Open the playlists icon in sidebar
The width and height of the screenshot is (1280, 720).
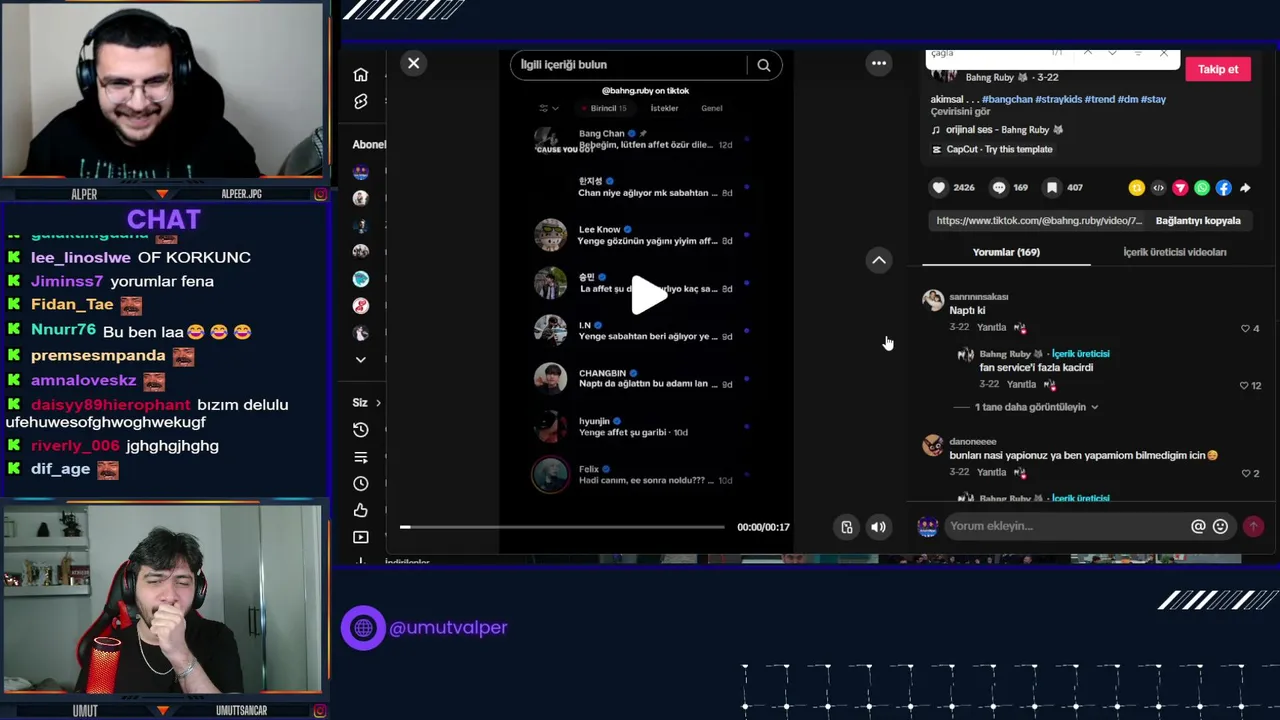click(361, 457)
